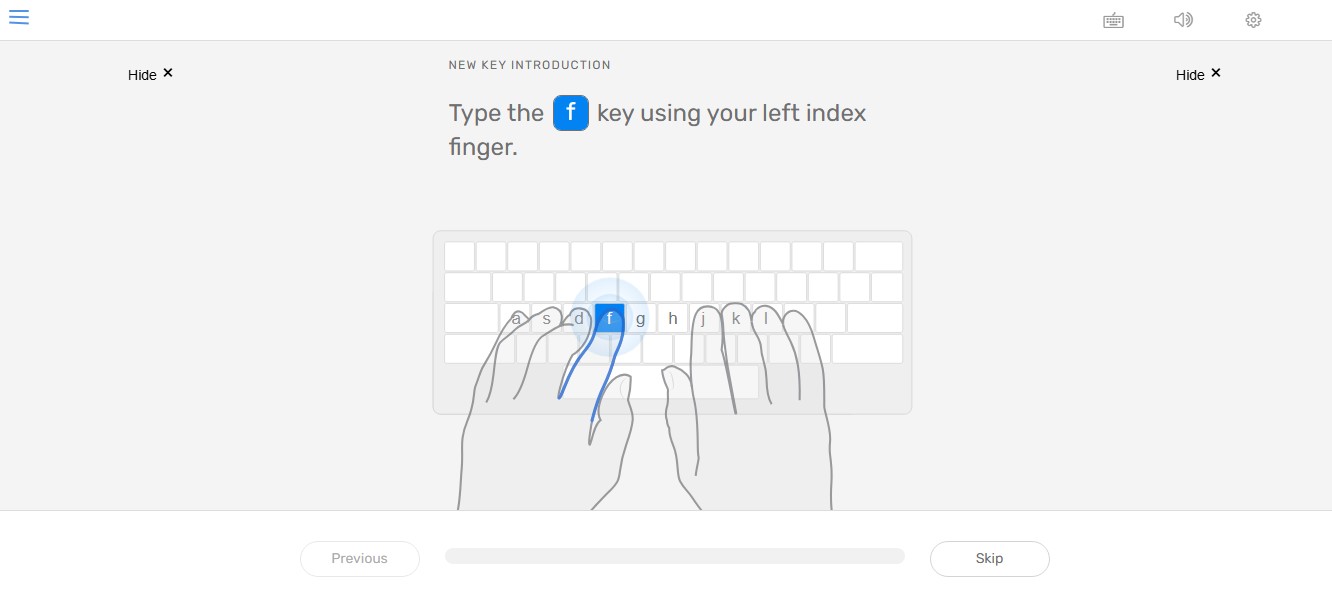Click the New Key Introduction heading
The image size is (1332, 605).
click(529, 65)
